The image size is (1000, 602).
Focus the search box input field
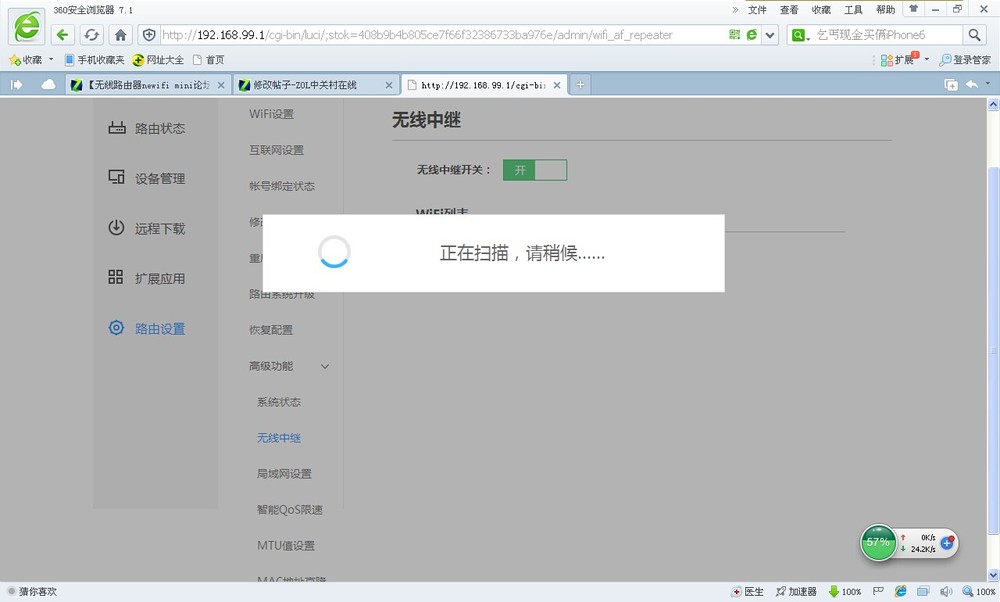coord(888,34)
